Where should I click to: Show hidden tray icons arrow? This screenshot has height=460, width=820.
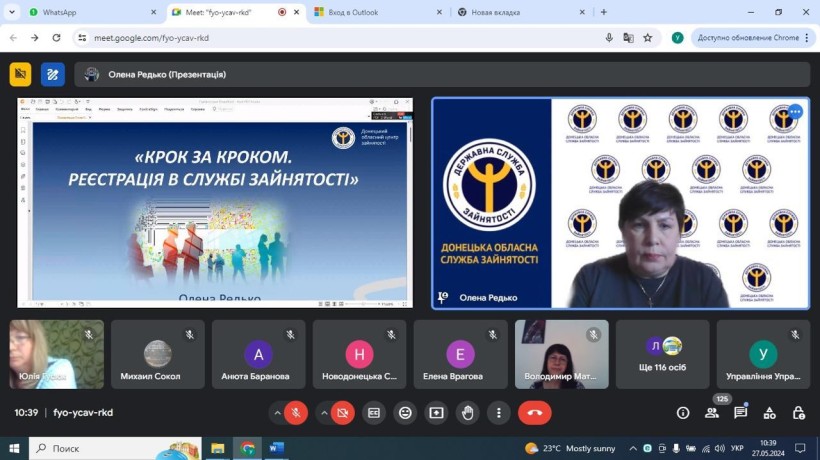coord(633,448)
